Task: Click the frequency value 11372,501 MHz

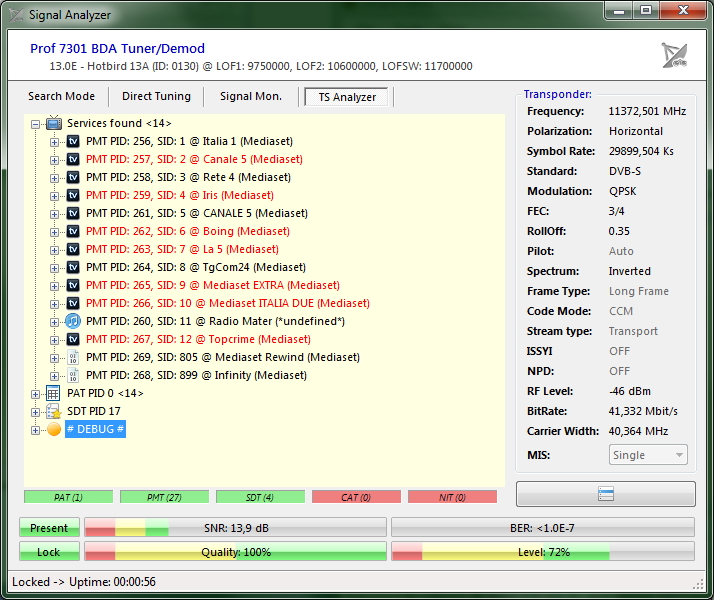Action: click(647, 111)
